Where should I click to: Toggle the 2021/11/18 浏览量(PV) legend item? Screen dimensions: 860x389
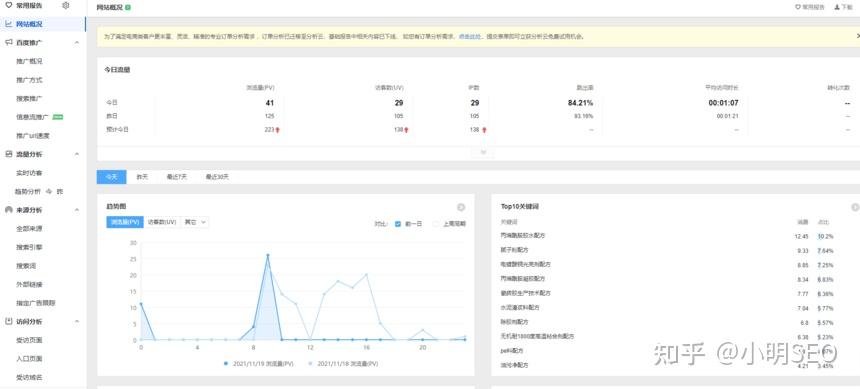(x=343, y=363)
